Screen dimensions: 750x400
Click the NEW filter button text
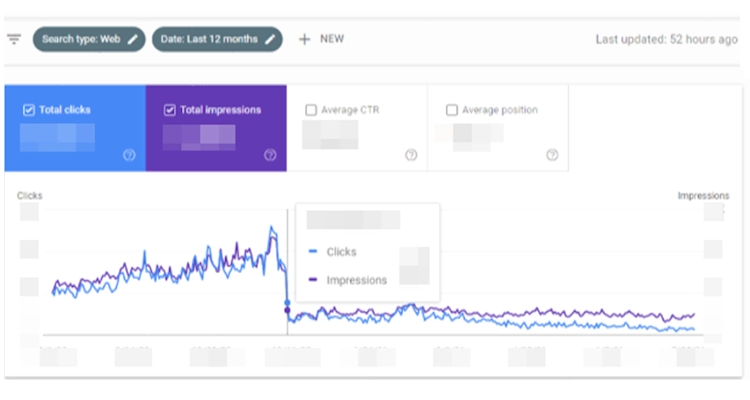[x=332, y=39]
